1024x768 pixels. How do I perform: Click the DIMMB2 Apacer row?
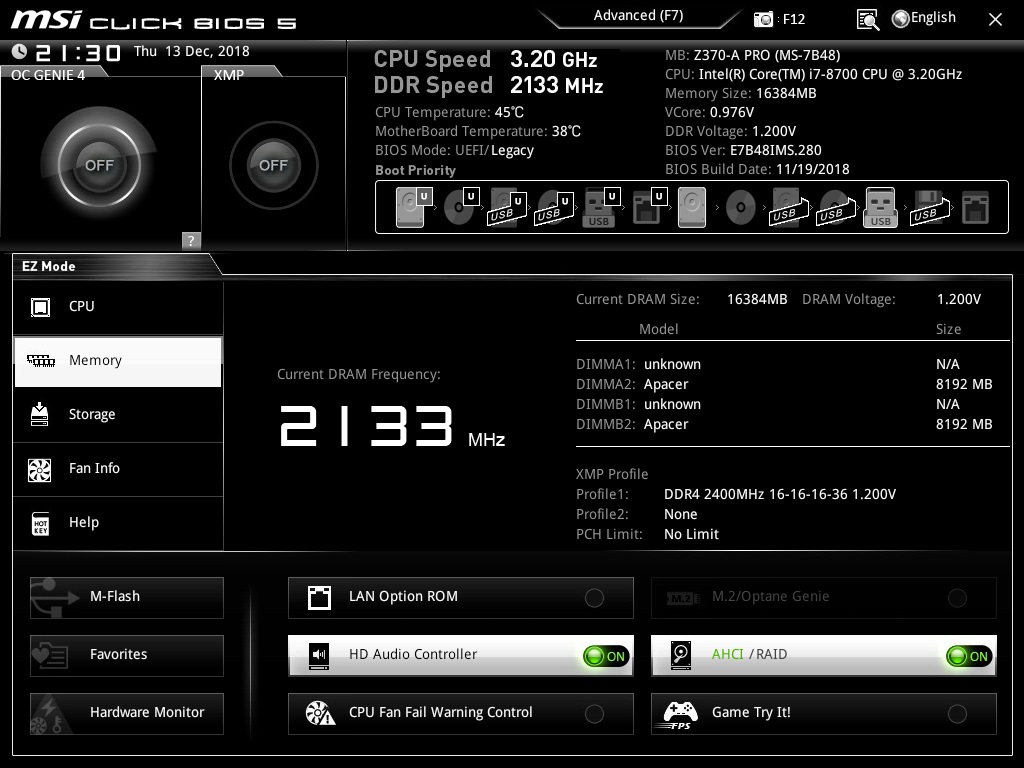tap(784, 424)
